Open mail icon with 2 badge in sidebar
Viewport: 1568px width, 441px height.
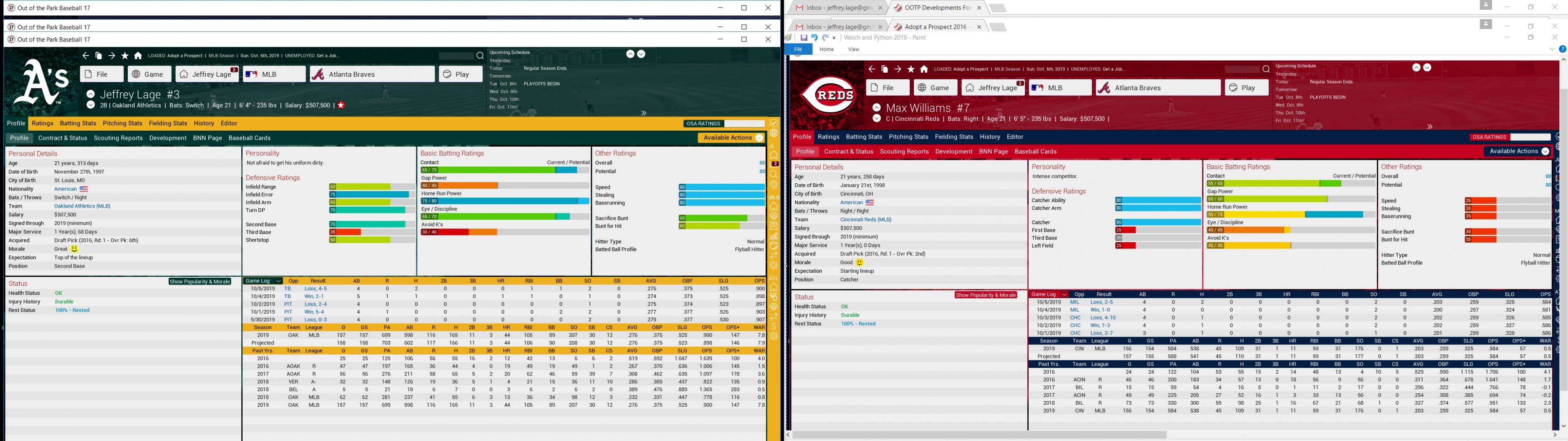(x=774, y=164)
